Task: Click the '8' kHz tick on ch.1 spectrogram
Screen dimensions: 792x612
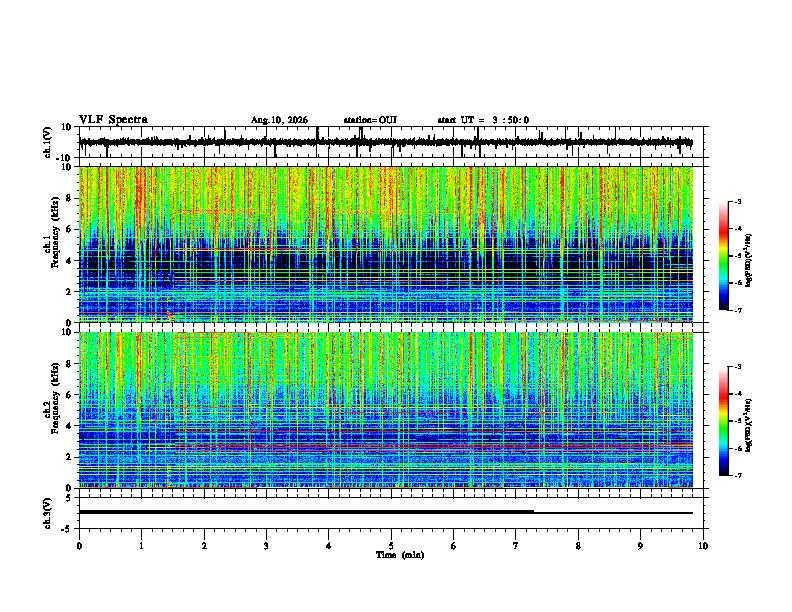Action: (70, 198)
